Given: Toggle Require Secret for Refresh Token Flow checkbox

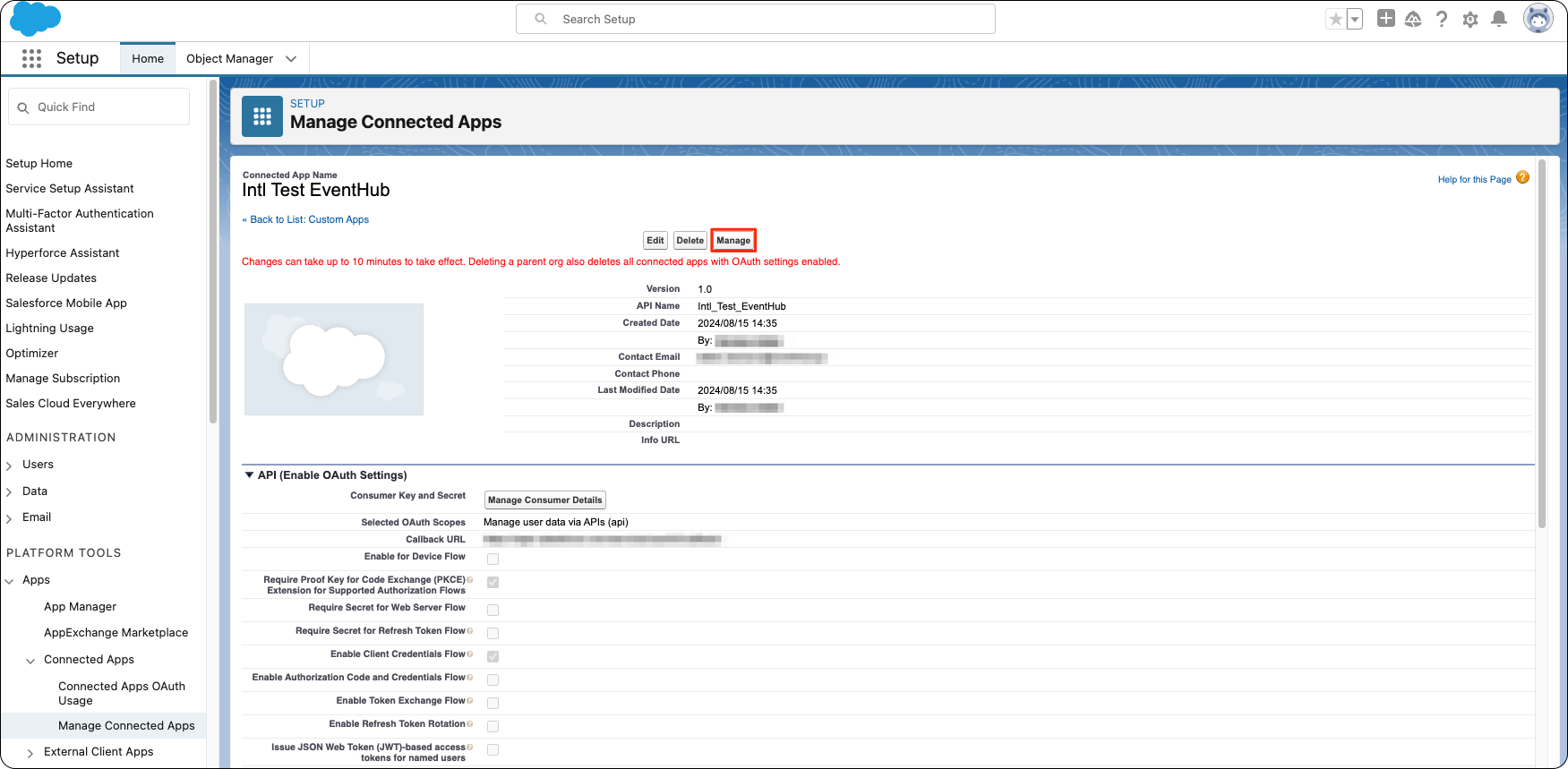Looking at the screenshot, I should click(x=493, y=633).
